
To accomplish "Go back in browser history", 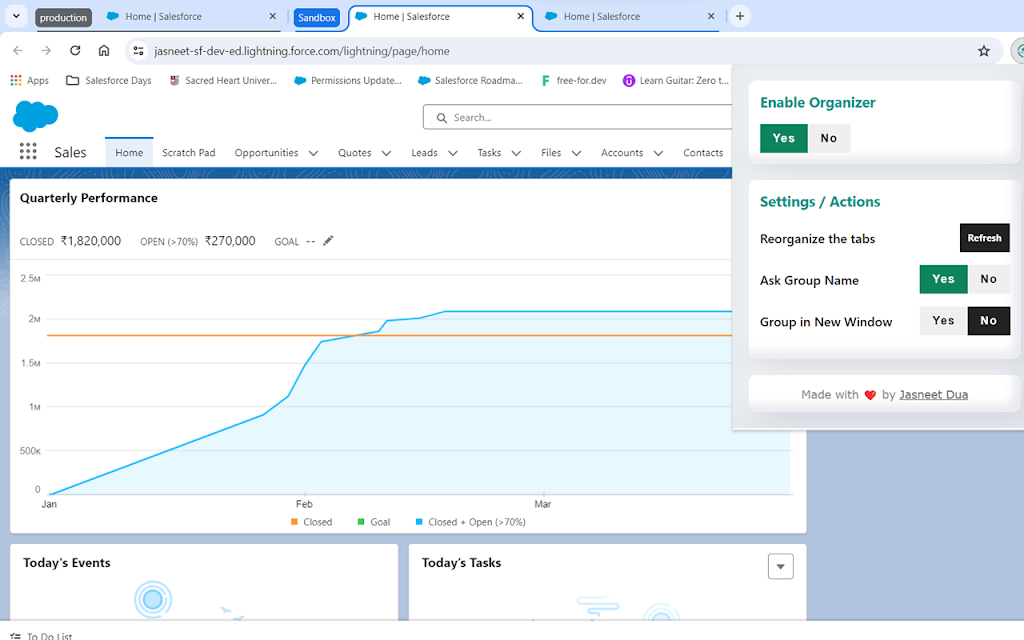I will point(18,51).
